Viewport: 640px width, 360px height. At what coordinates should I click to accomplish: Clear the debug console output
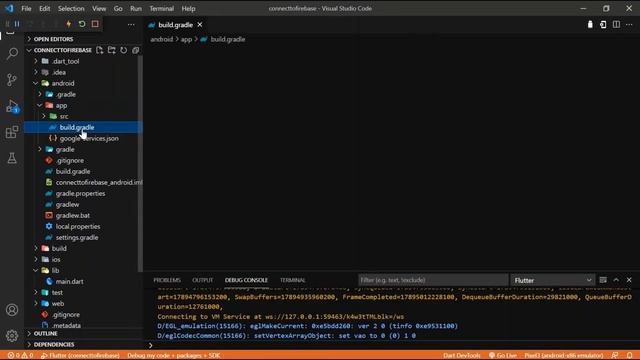tap(603, 280)
